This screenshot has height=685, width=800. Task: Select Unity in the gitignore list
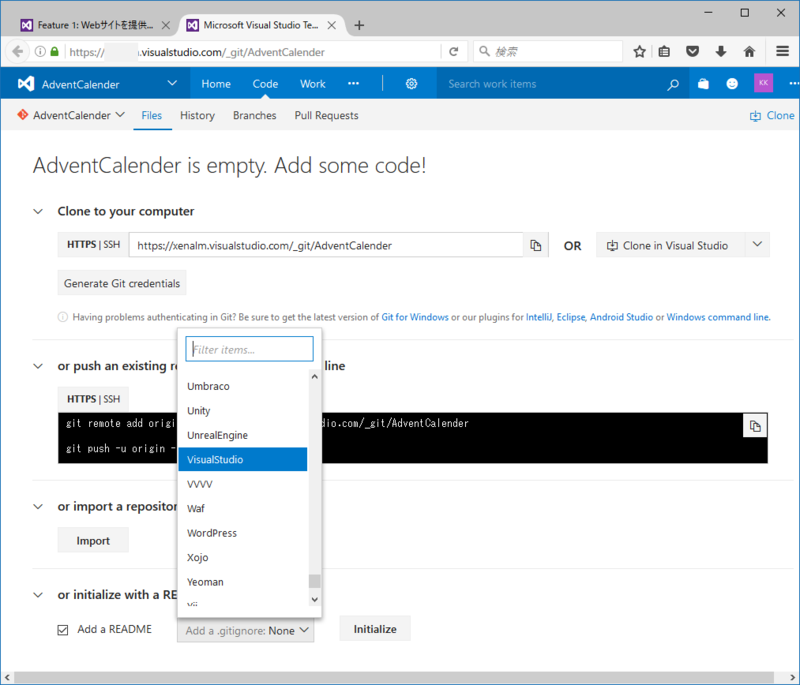[x=243, y=411]
